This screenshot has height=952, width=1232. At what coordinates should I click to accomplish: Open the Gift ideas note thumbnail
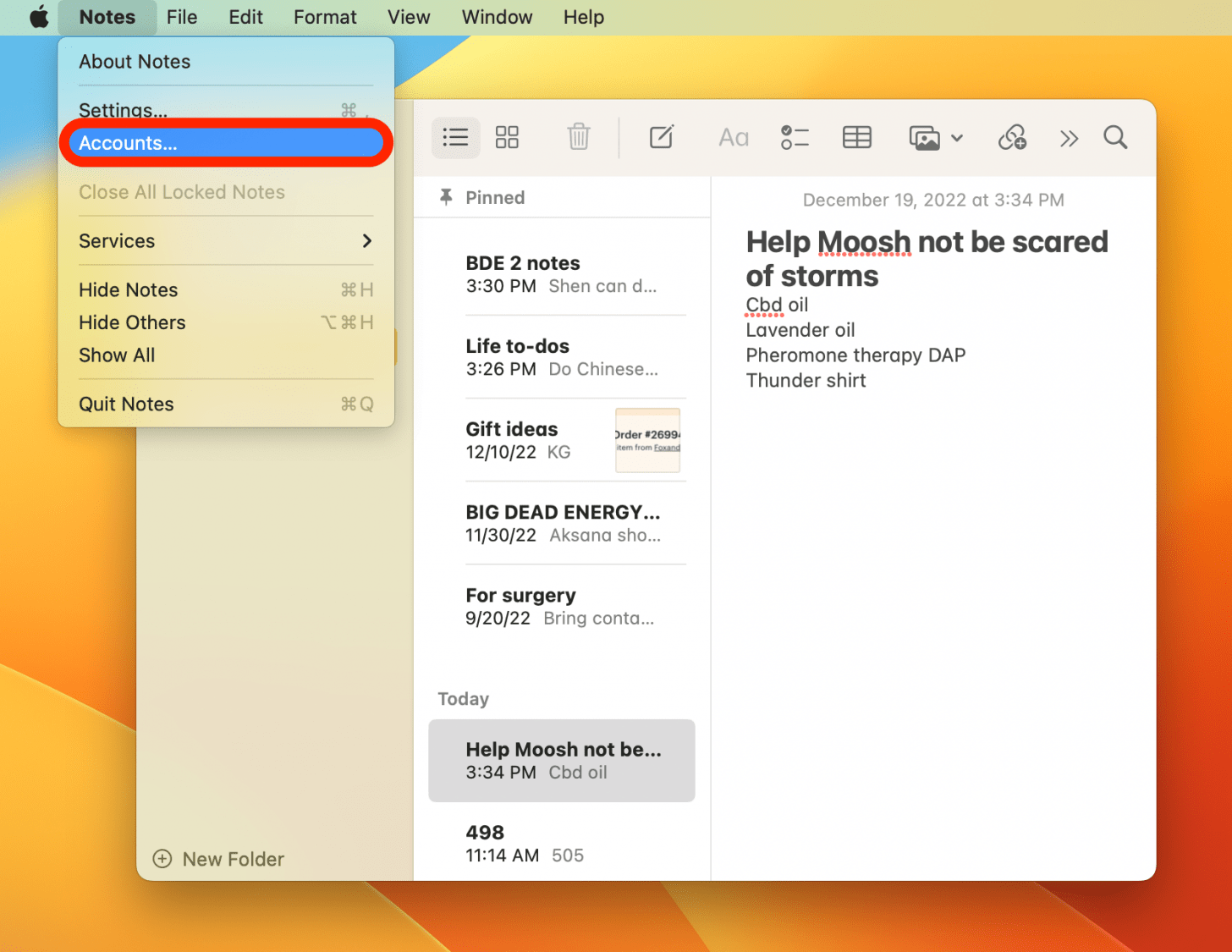(x=647, y=440)
